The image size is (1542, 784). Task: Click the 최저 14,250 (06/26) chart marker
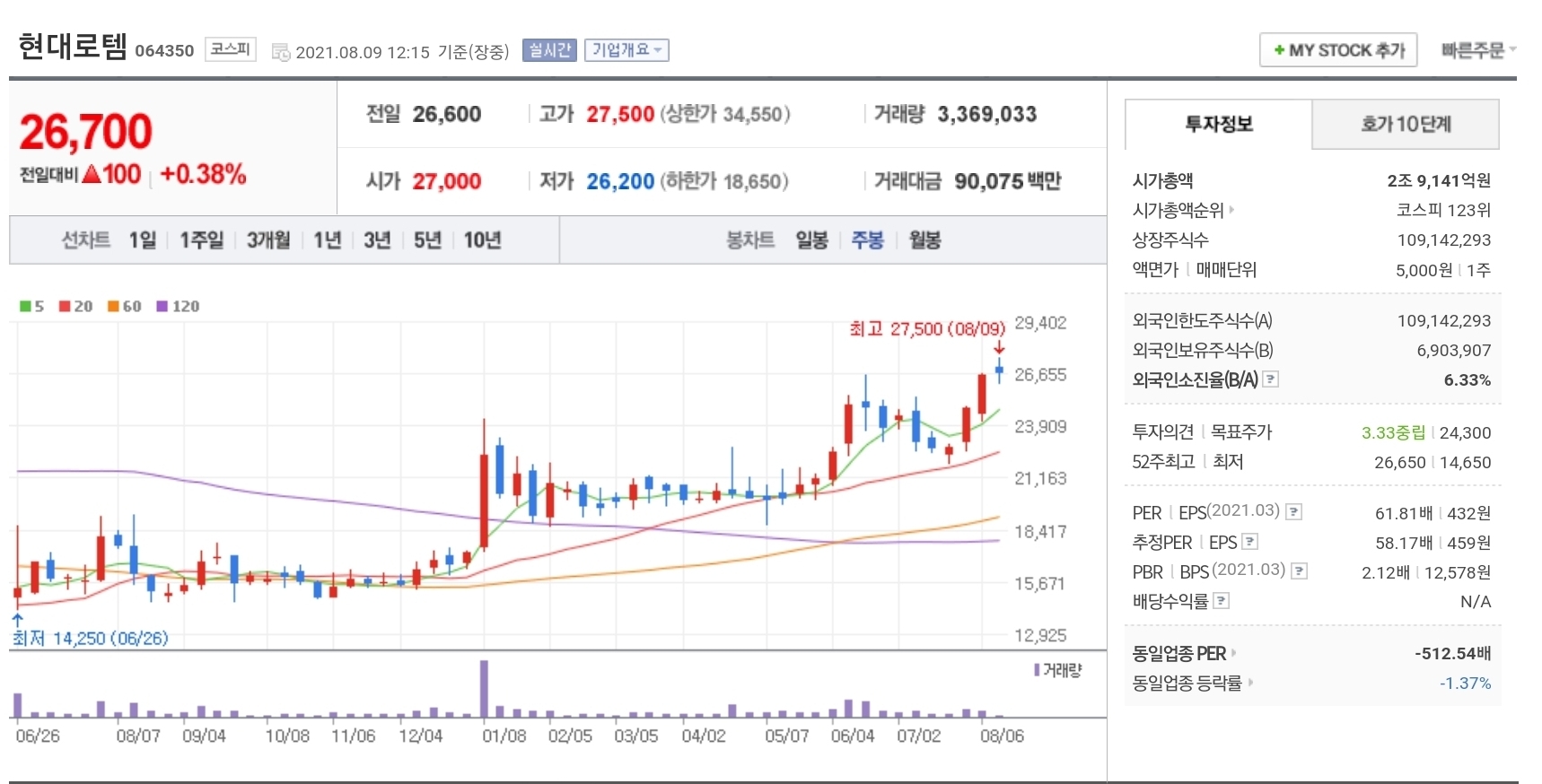[x=90, y=638]
